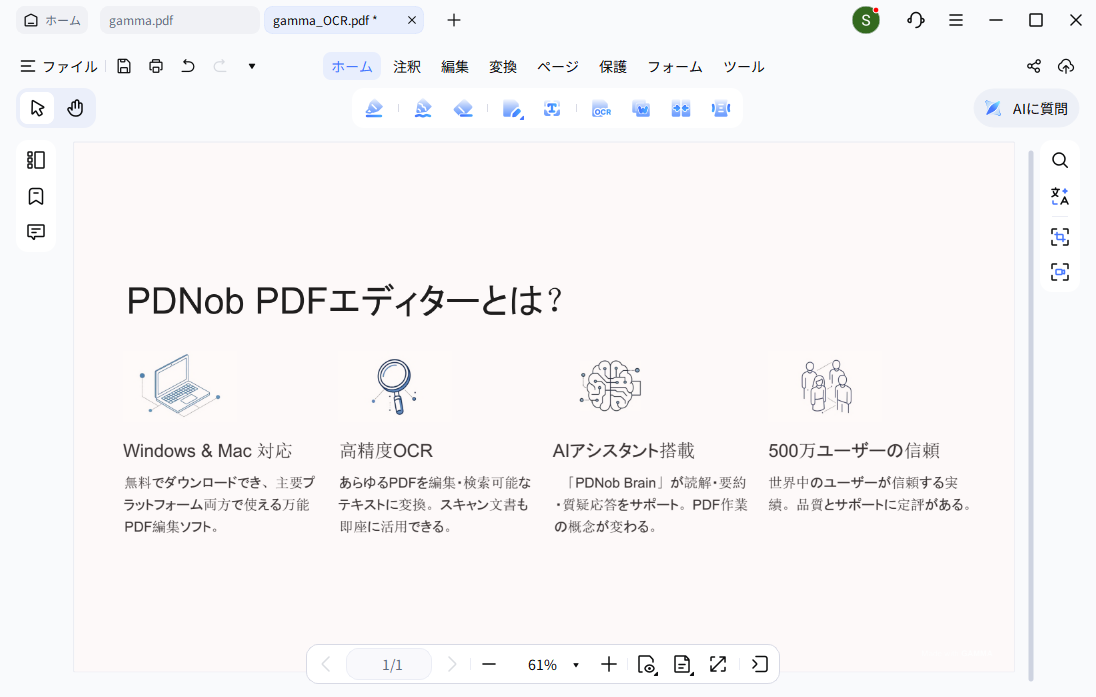Convert the PDF to Word using the toolbar icon
This screenshot has height=697, width=1096.
coord(641,108)
